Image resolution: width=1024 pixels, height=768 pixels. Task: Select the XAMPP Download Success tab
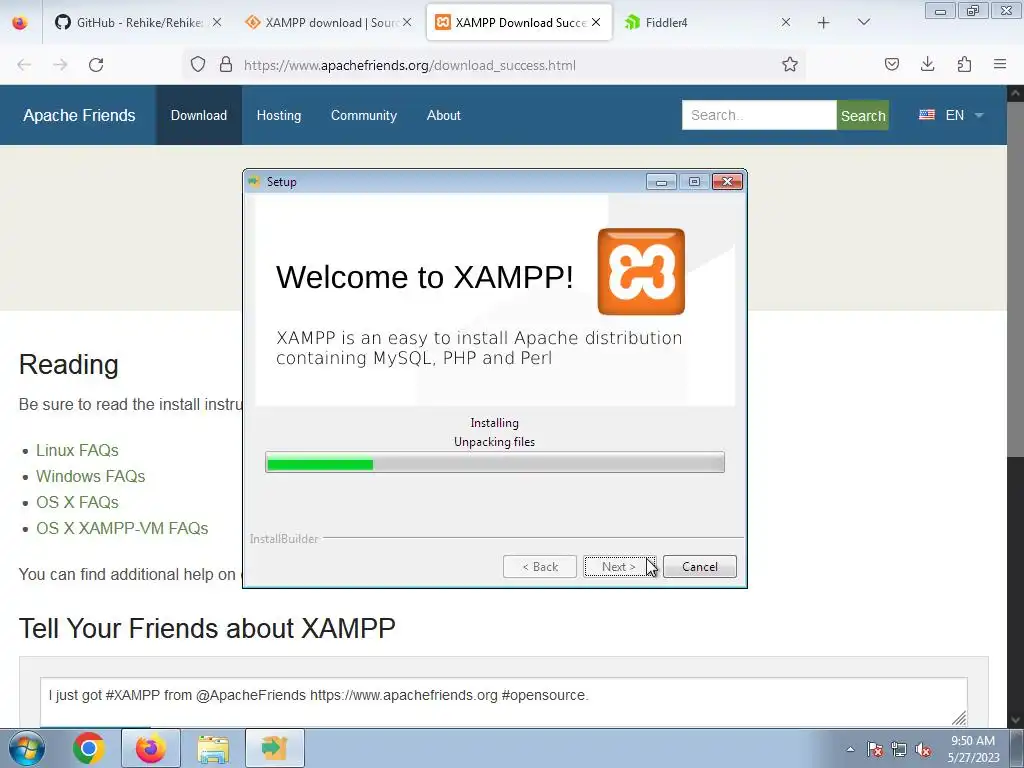[x=519, y=22]
